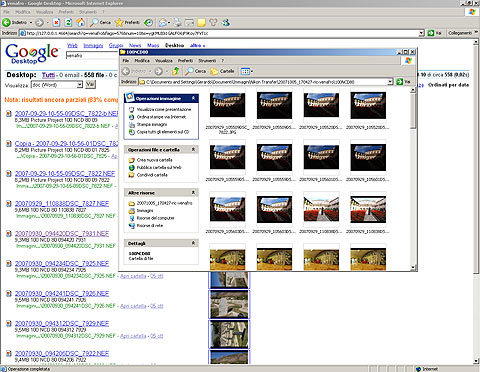The height and width of the screenshot is (372, 480).
Task: Open the Strumenti menu in Explorer window
Action: pos(207,61)
